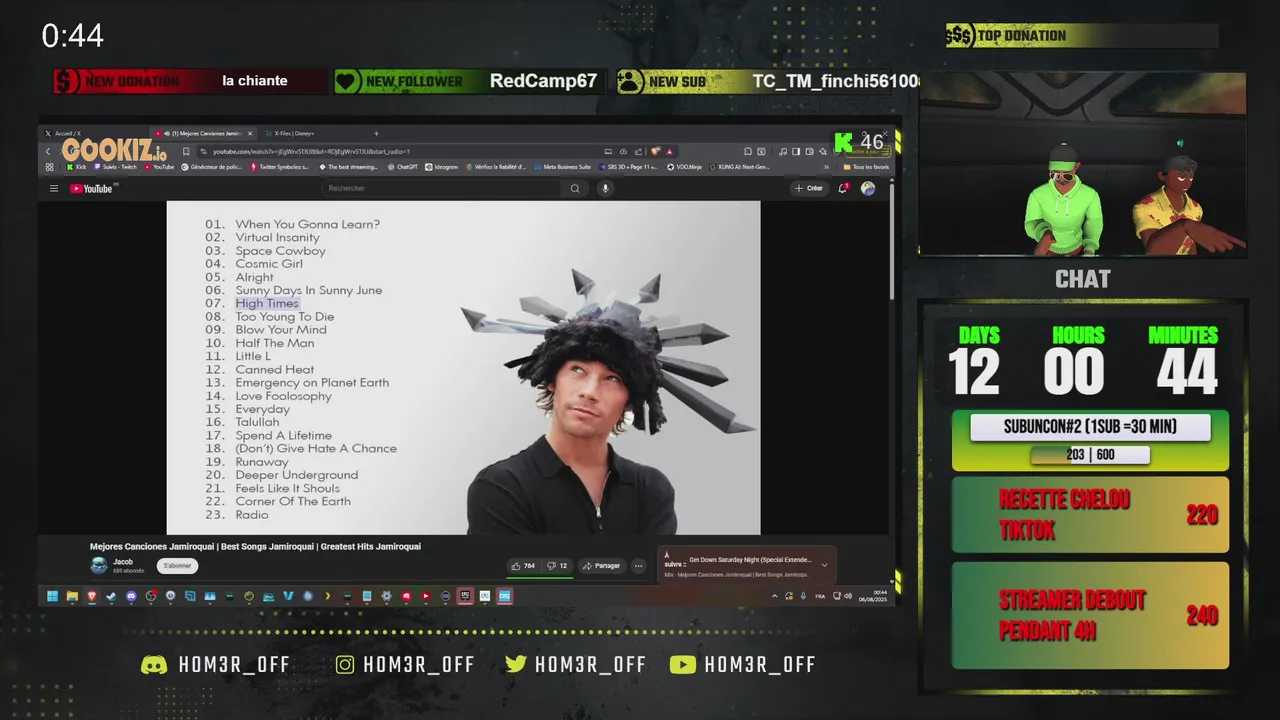
Task: Open Kick bookmark
Action: coord(75,167)
